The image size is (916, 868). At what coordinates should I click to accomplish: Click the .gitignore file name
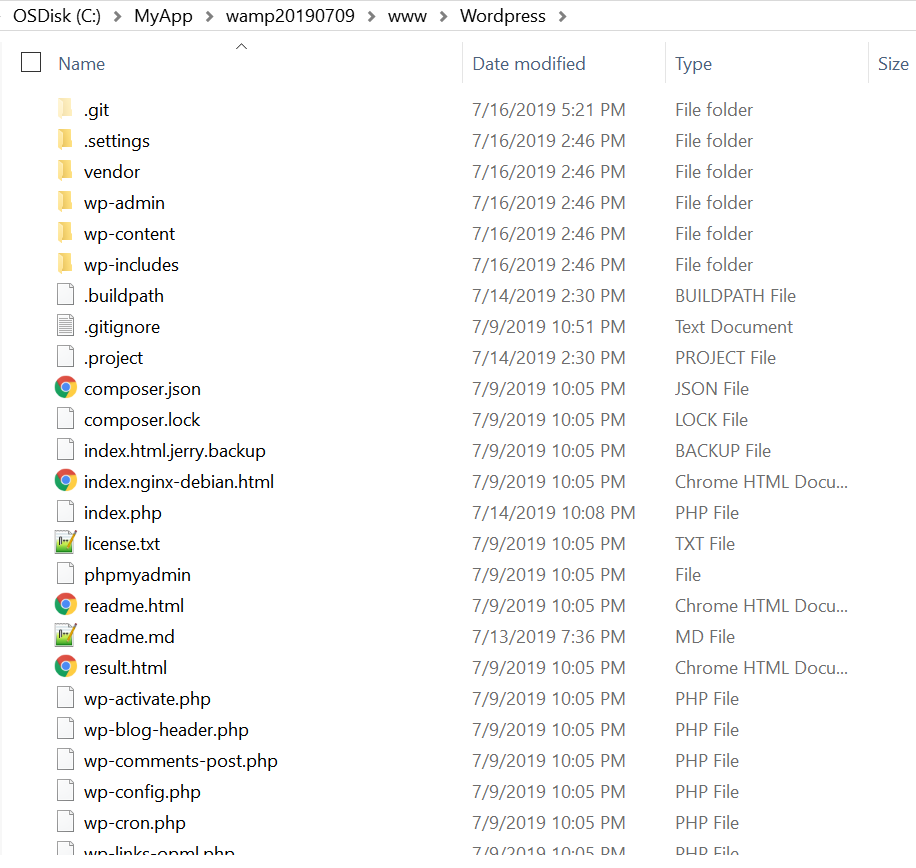tap(122, 327)
